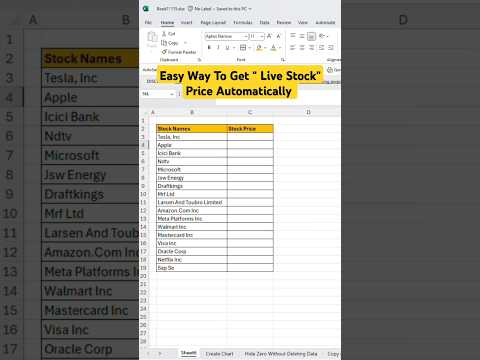Switch to the Formulas ribbon tab

click(x=243, y=22)
